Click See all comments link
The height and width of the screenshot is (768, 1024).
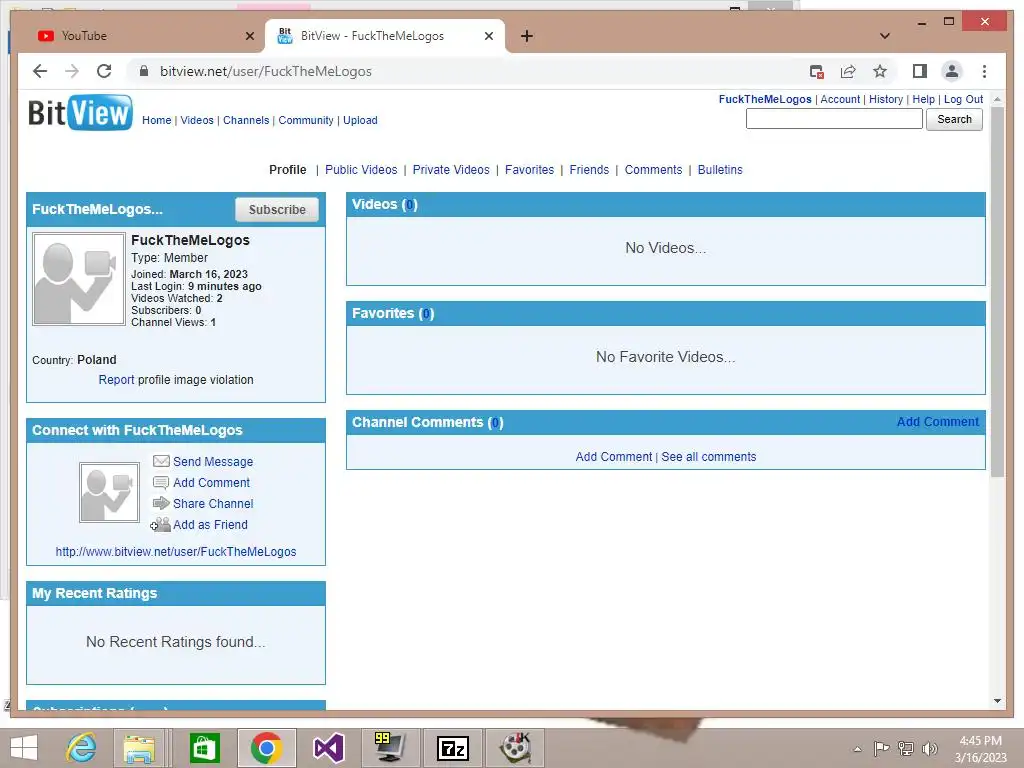pyautogui.click(x=709, y=457)
